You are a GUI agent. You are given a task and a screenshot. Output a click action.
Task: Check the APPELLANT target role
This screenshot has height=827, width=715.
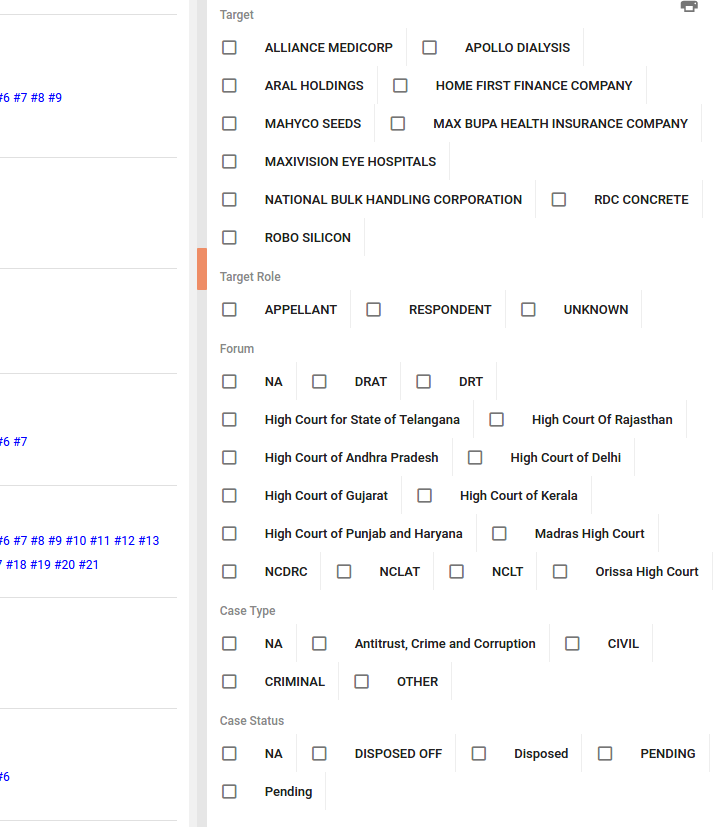229,310
